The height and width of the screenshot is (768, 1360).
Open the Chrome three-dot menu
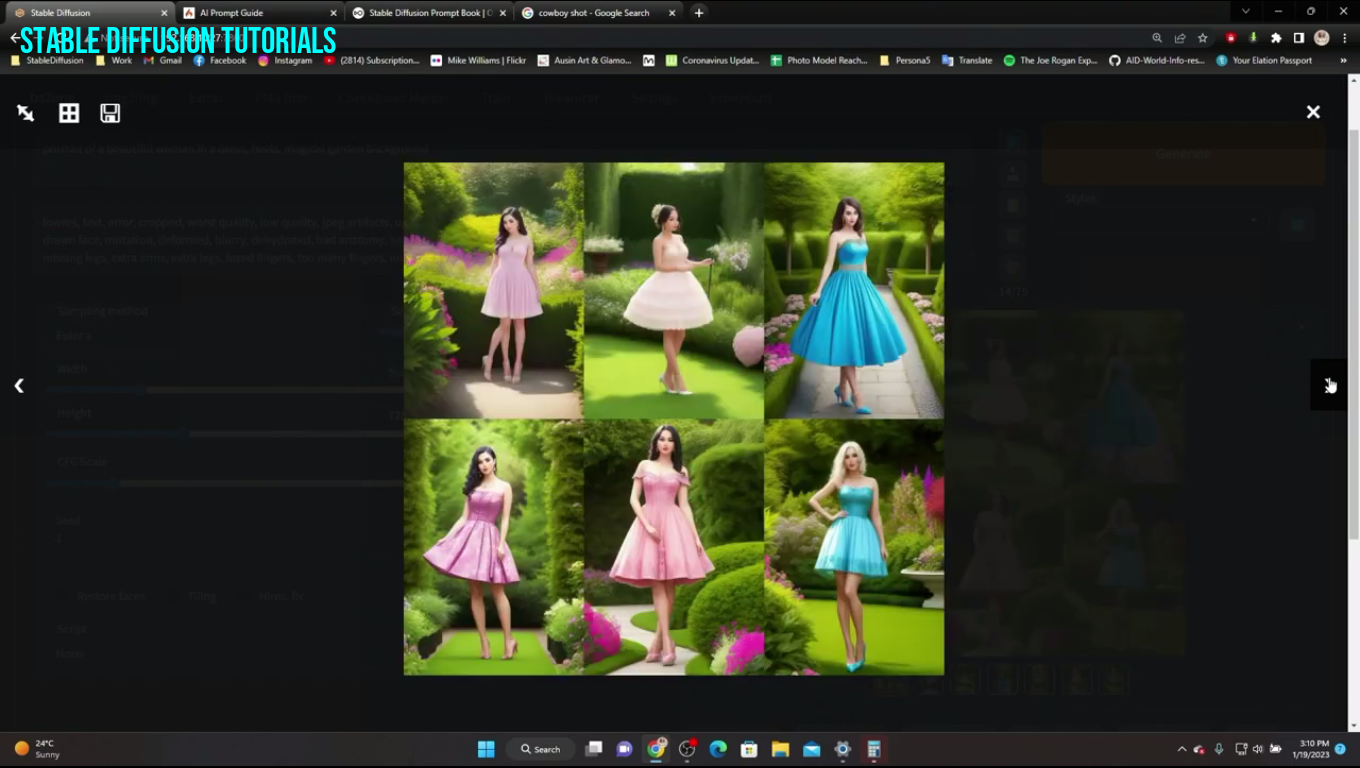pyautogui.click(x=1344, y=38)
